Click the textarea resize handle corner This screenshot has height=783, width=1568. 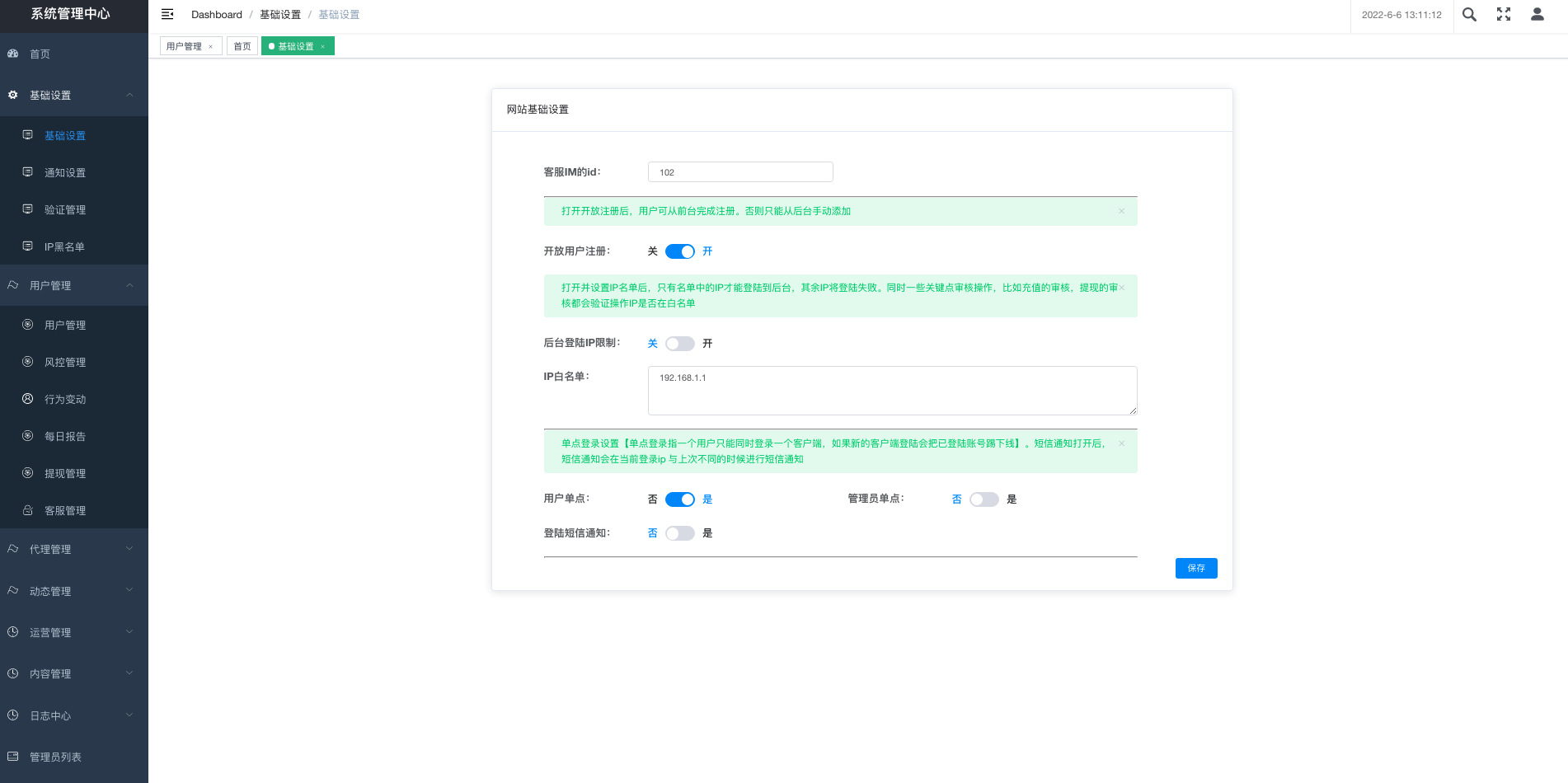pyautogui.click(x=1134, y=410)
